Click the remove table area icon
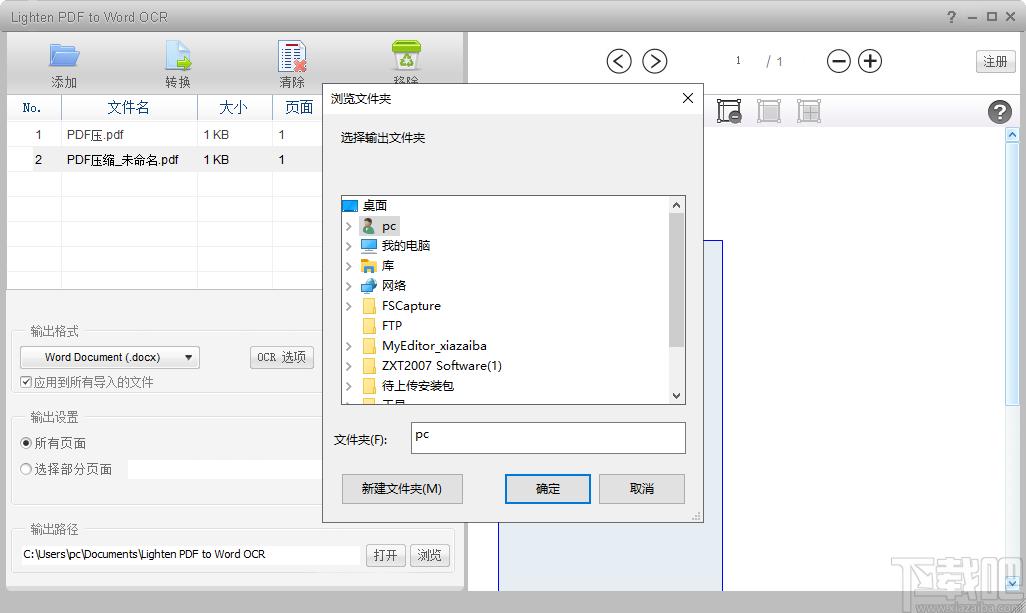 pyautogui.click(x=729, y=111)
